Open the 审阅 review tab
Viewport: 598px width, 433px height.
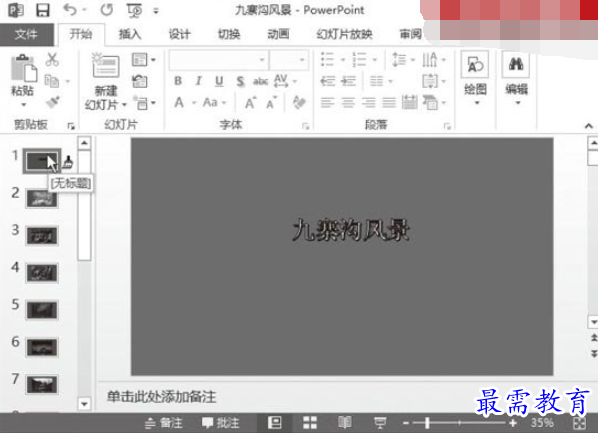tap(410, 34)
